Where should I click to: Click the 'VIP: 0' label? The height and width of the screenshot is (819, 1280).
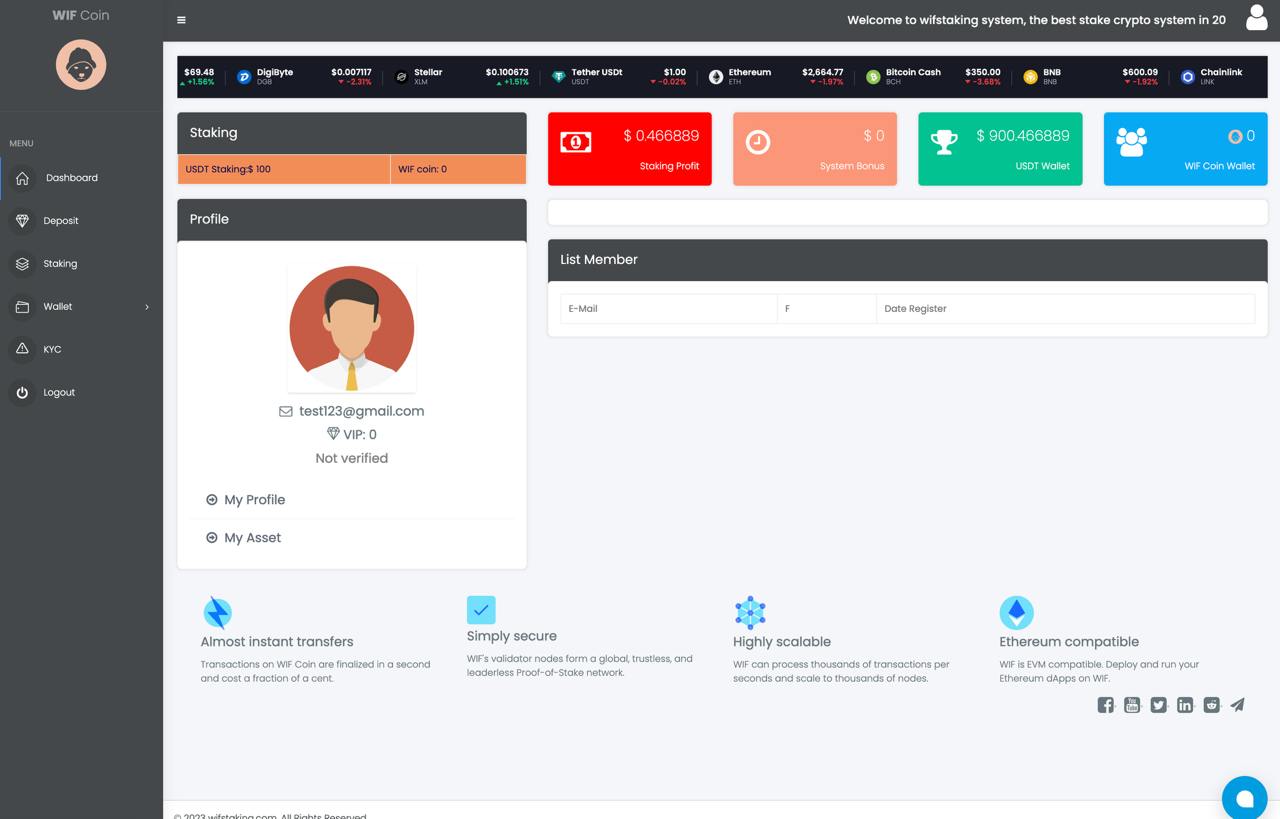(x=360, y=435)
